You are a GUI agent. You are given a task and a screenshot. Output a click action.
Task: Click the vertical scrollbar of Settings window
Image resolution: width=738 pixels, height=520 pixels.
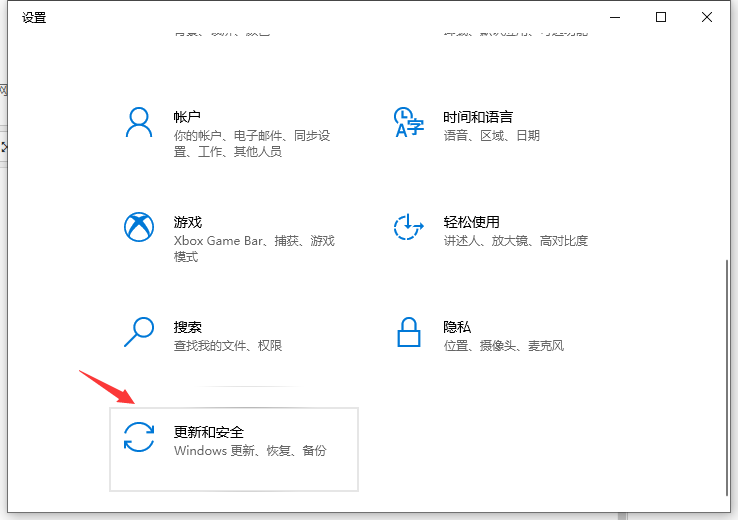(x=727, y=377)
